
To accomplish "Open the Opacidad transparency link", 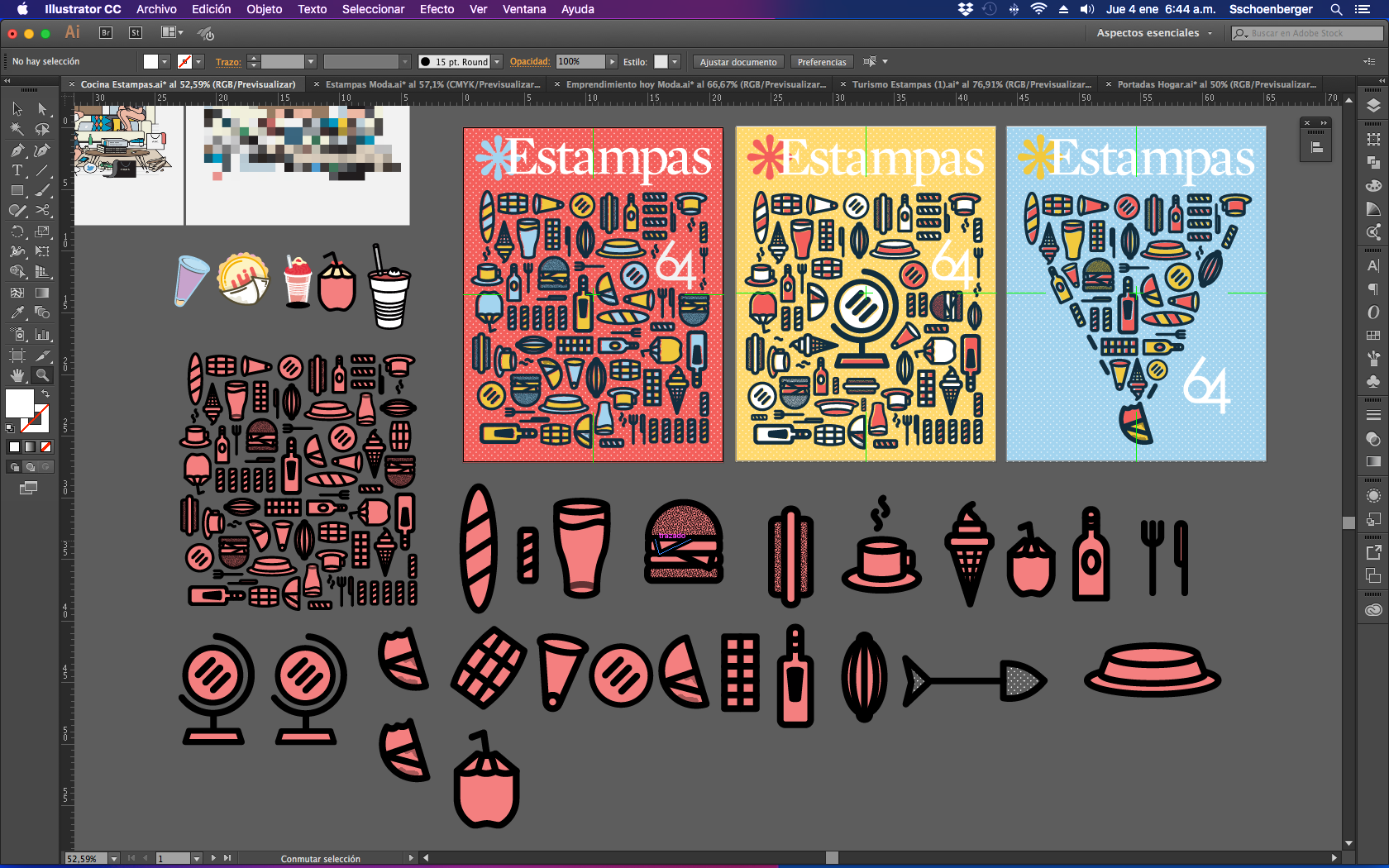I will tap(529, 61).
